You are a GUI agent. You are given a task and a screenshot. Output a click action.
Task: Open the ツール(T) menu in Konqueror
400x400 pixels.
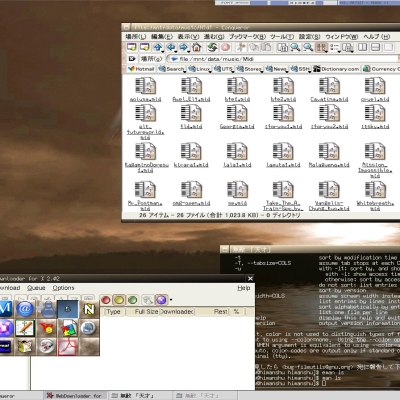click(x=282, y=36)
